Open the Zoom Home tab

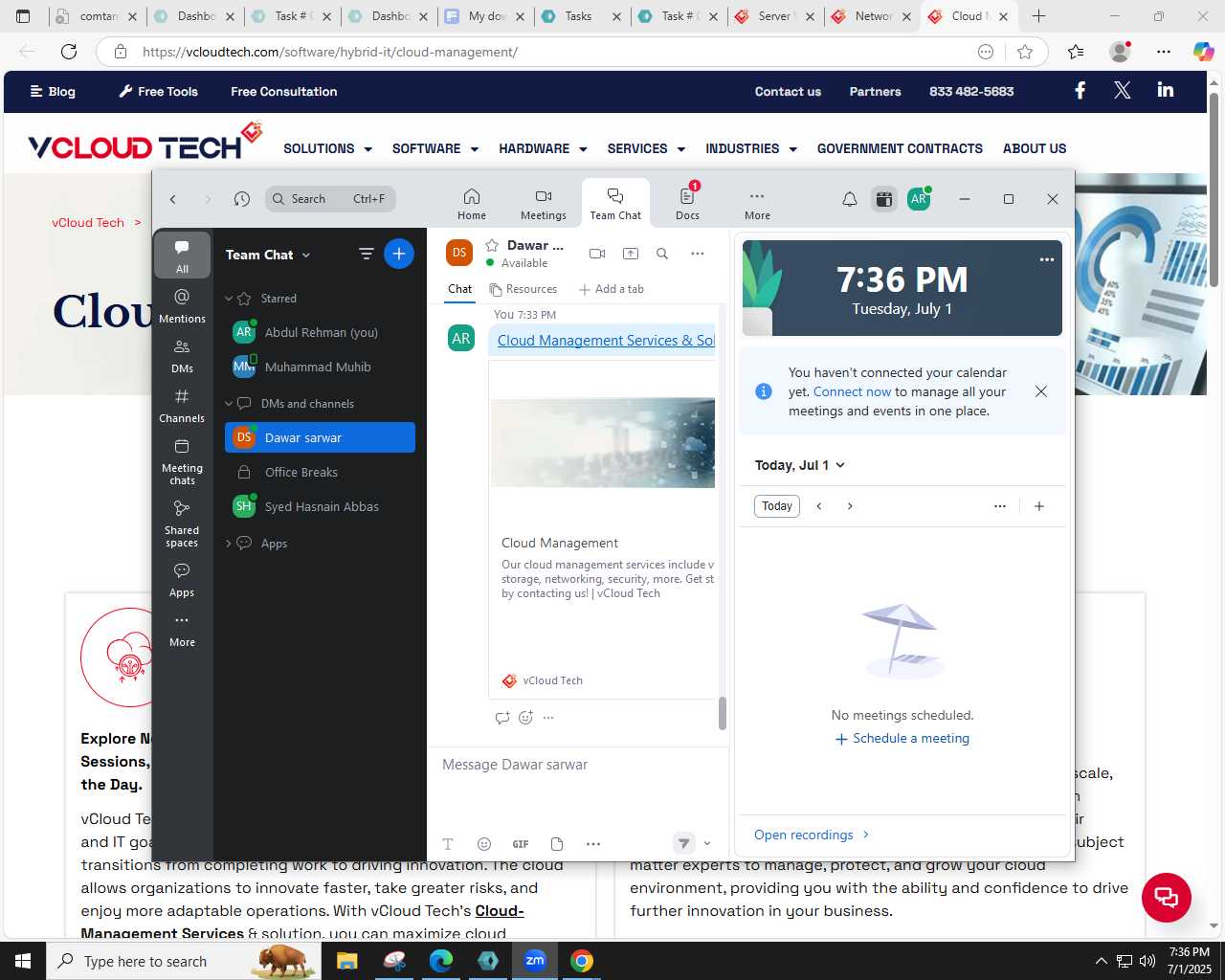point(472,204)
